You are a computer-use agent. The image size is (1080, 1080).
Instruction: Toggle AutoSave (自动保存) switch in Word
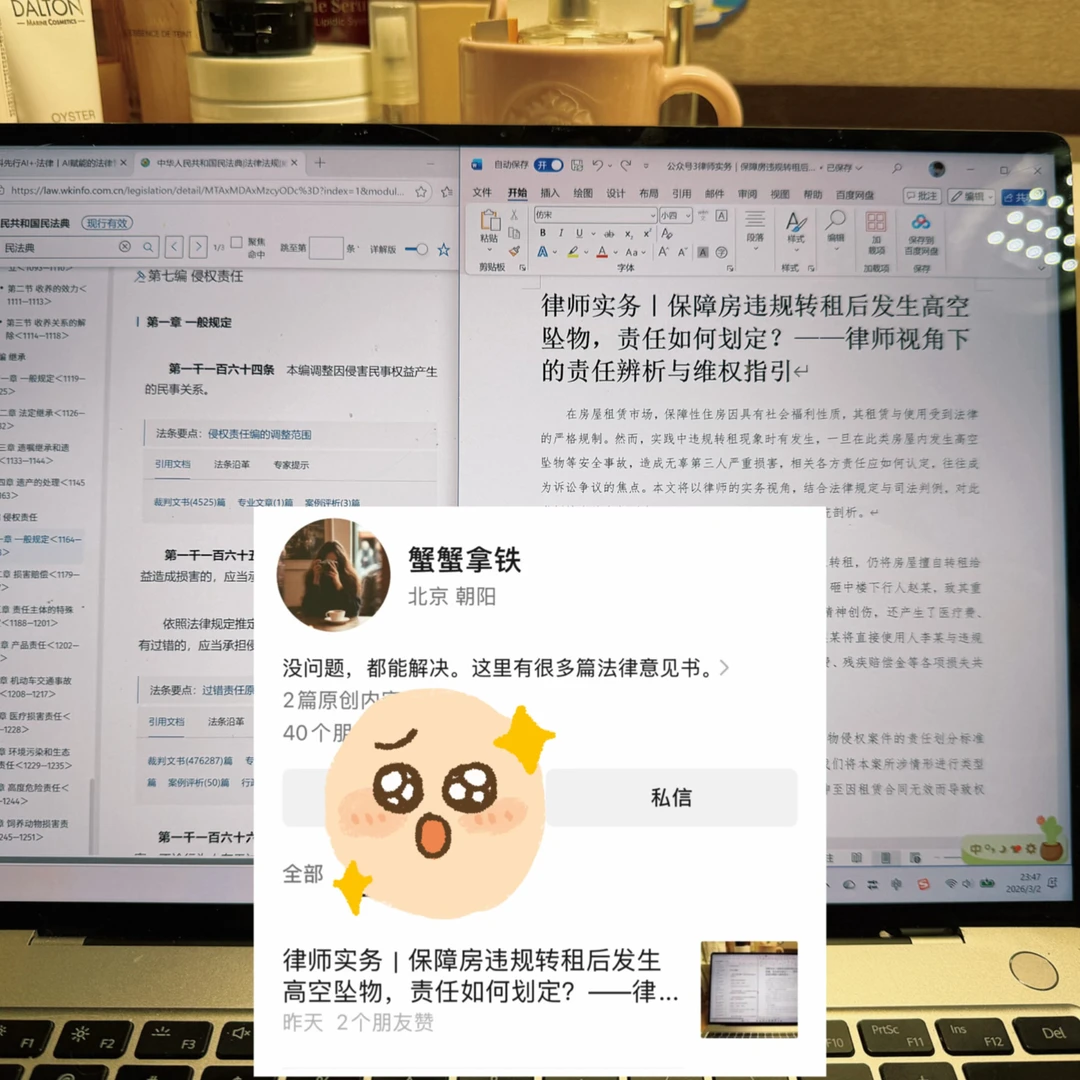(549, 165)
